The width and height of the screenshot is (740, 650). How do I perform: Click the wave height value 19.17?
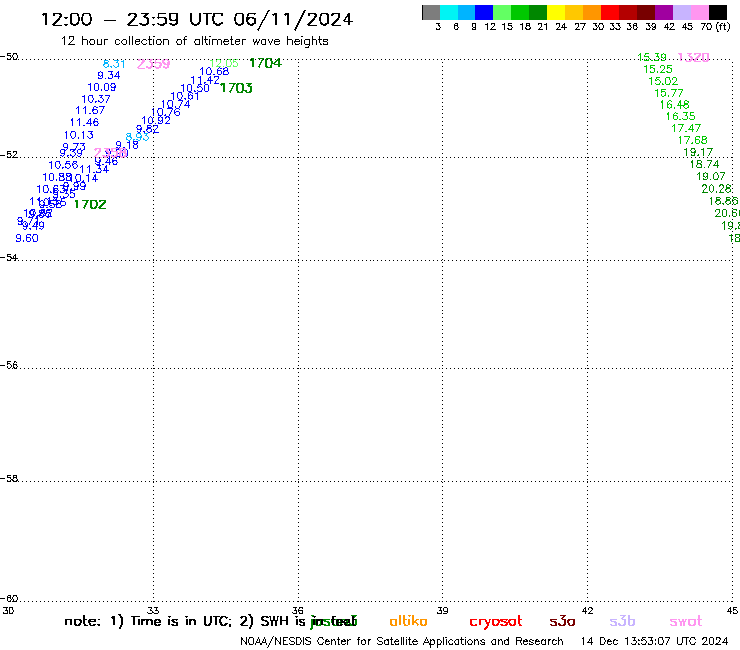click(698, 152)
